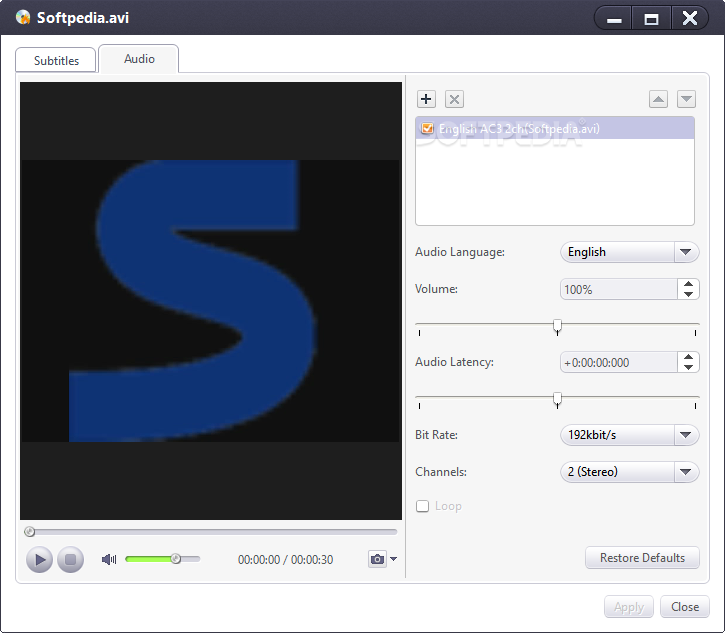The height and width of the screenshot is (633, 725).
Task: Click the app icon in title bar
Action: pyautogui.click(x=23, y=18)
